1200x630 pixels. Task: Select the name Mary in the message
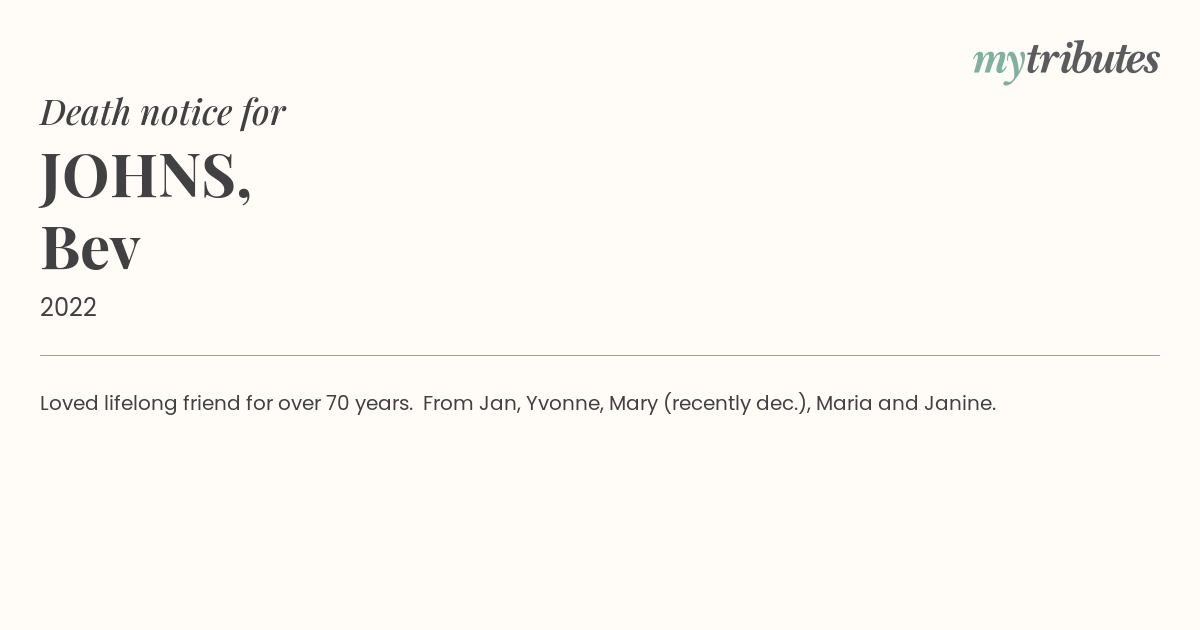[x=633, y=403]
